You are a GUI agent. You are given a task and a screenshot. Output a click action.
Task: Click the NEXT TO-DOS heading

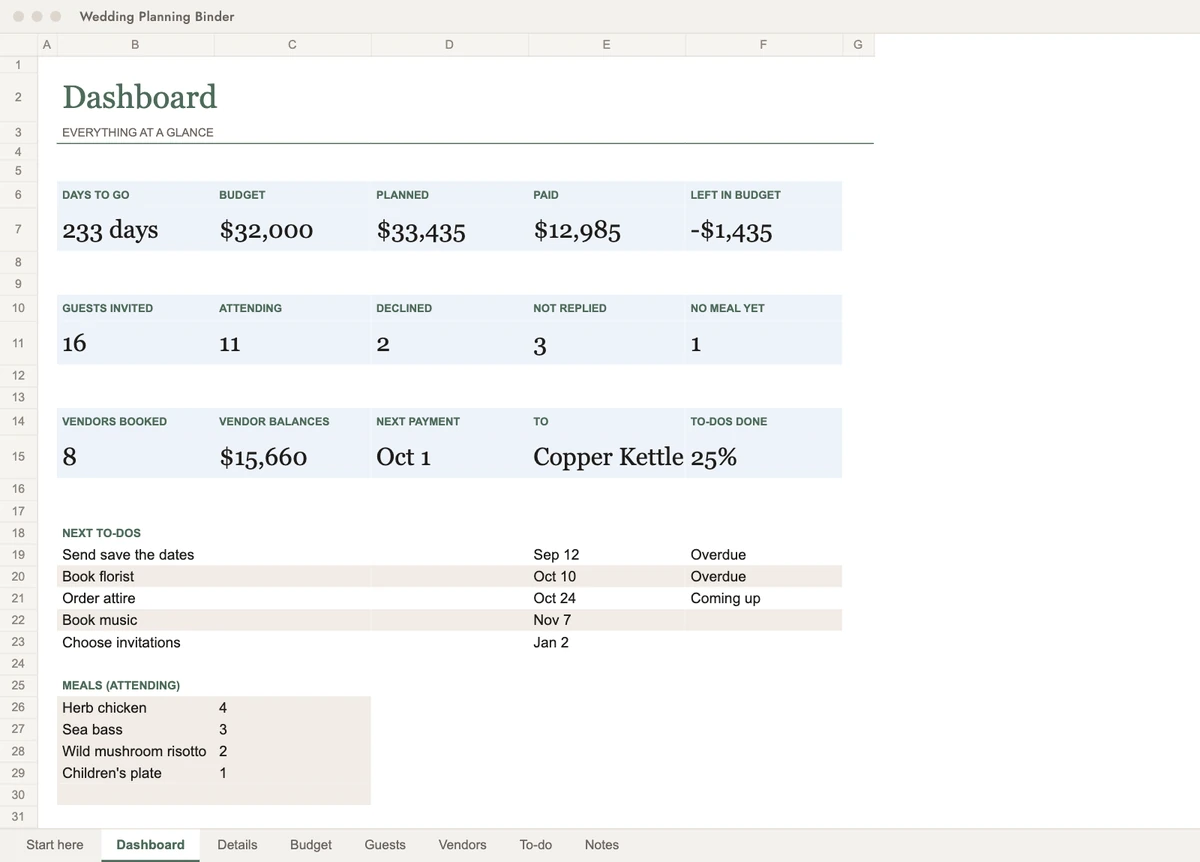(101, 533)
